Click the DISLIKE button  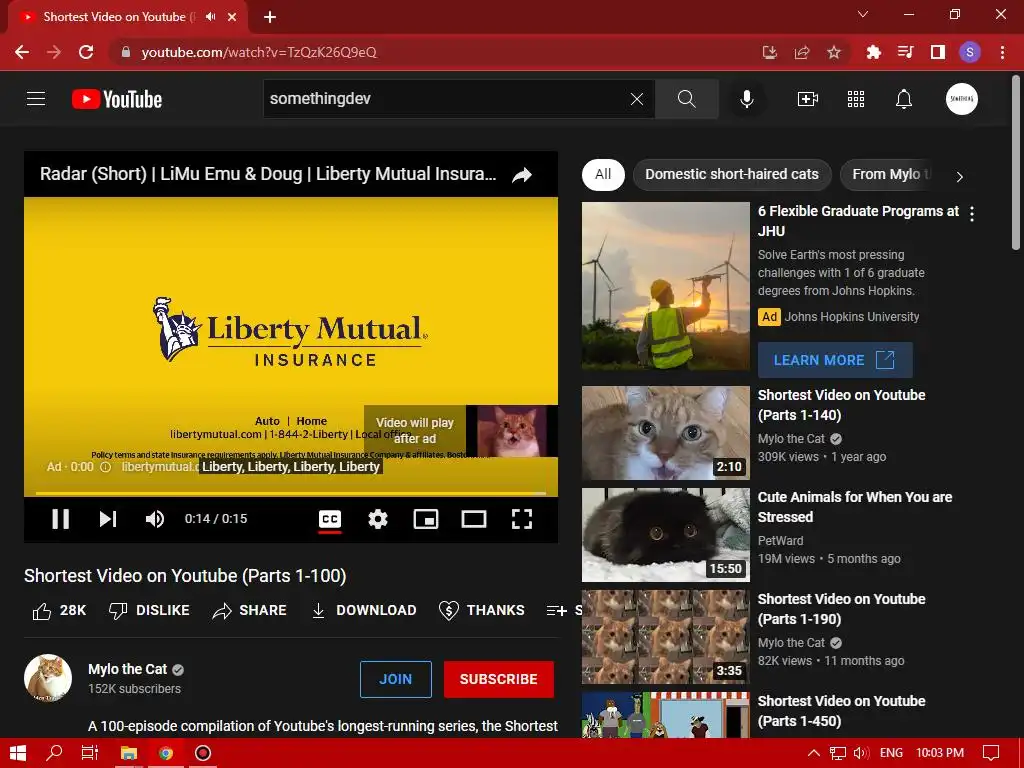(149, 611)
